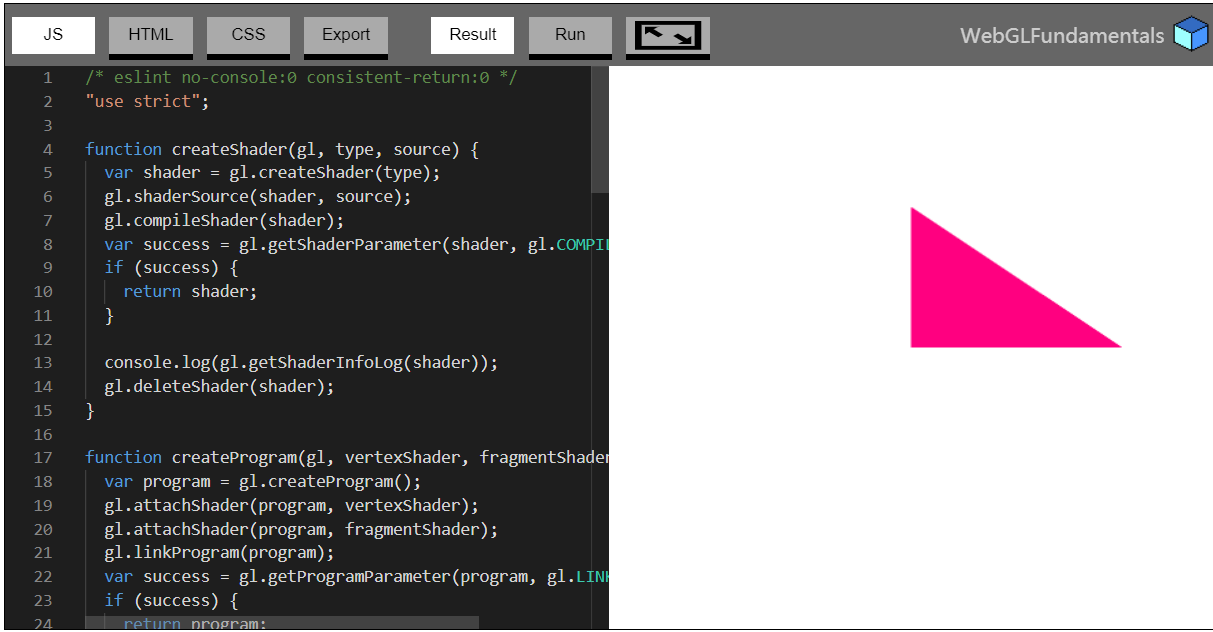
Task: Select the JS tab
Action: click(x=53, y=35)
